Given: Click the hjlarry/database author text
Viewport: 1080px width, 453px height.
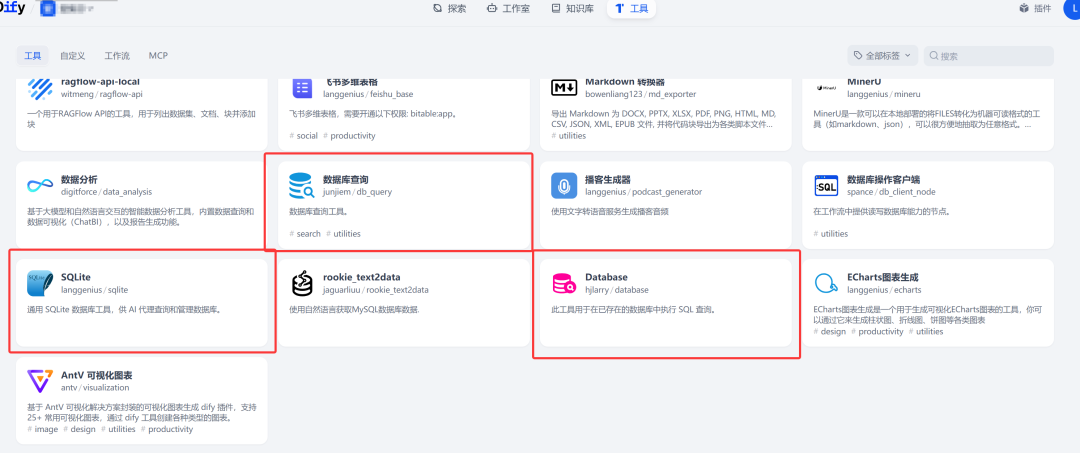Looking at the screenshot, I should click(617, 290).
